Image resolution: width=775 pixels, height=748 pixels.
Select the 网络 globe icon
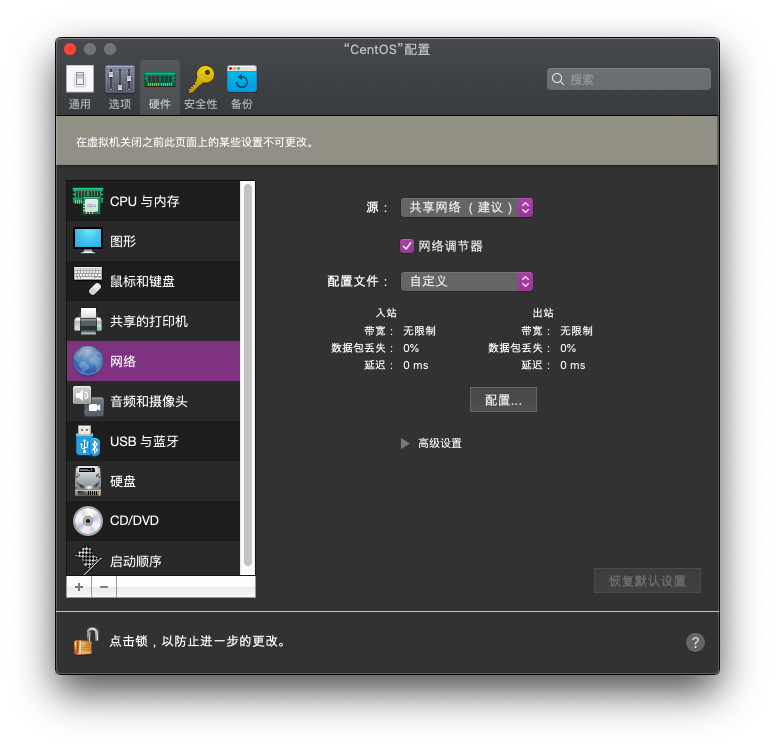click(88, 361)
